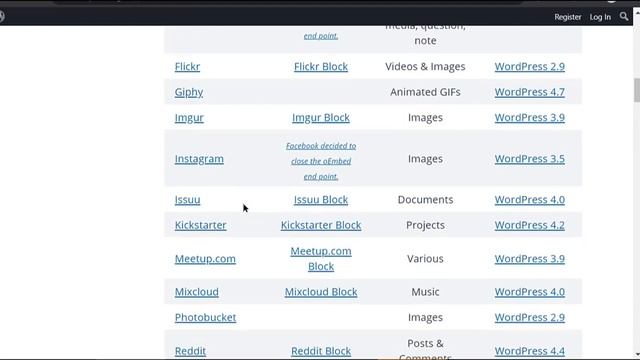The width and height of the screenshot is (640, 360).
Task: Click 'Projects' cell in Kickstarter row
Action: 425,225
